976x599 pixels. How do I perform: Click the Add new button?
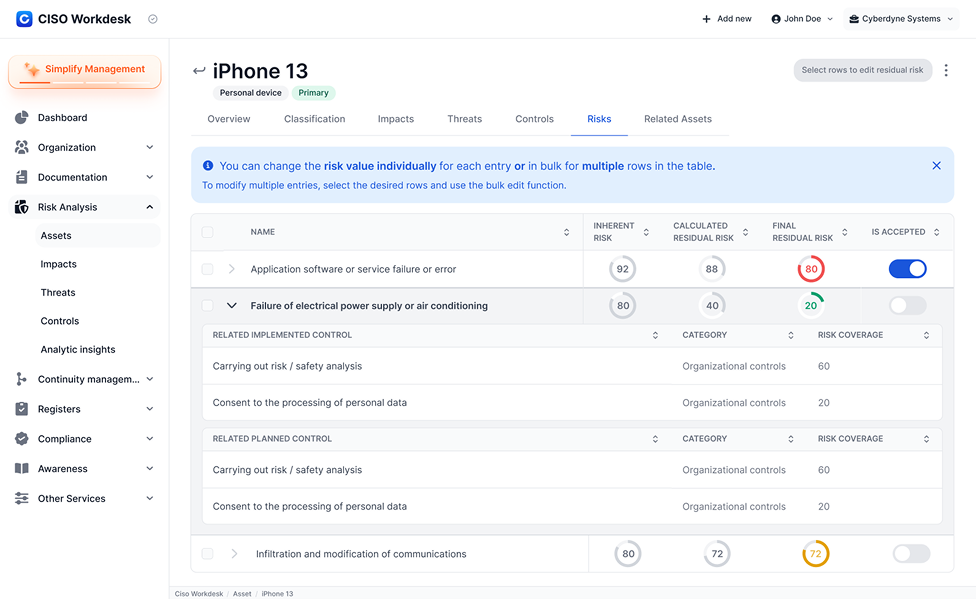coord(726,19)
